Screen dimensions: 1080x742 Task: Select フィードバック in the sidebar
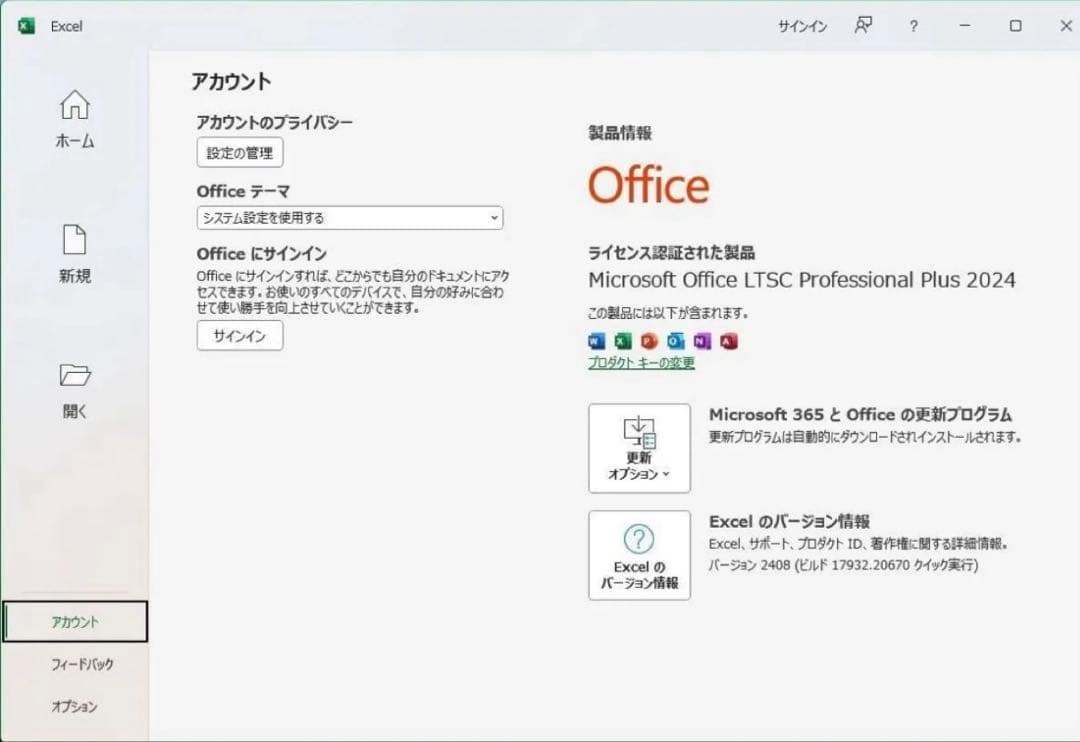pyautogui.click(x=82, y=664)
